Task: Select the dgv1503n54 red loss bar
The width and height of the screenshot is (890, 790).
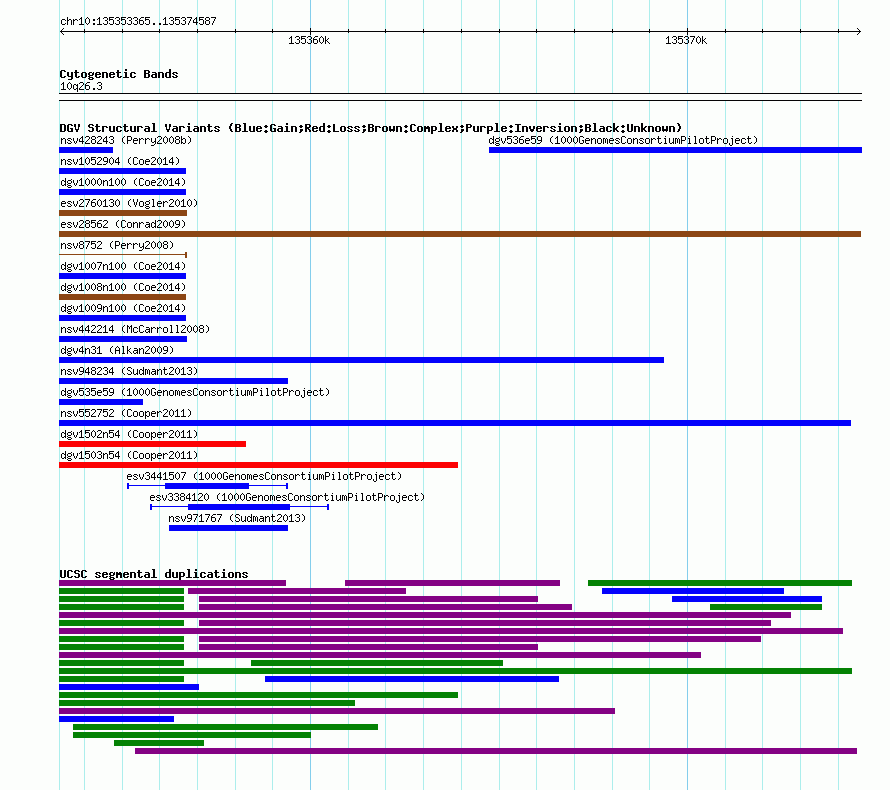Action: [258, 465]
